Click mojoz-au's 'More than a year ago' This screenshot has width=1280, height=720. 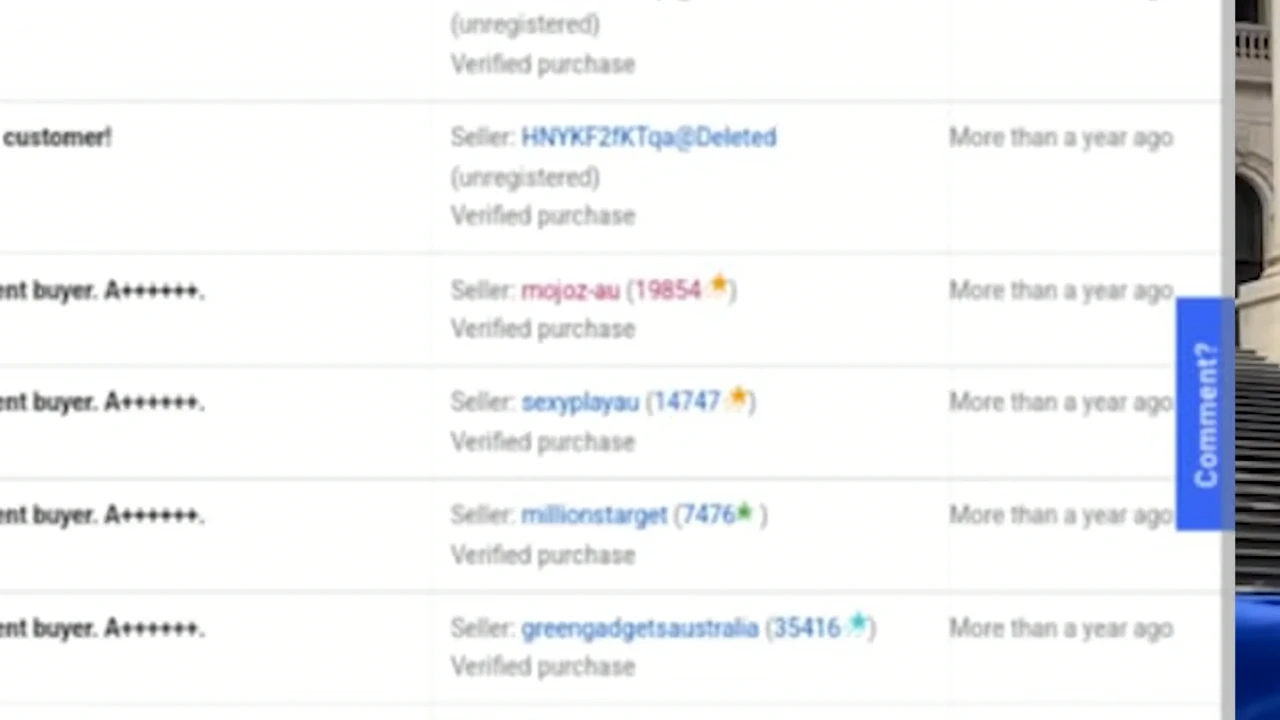pos(1060,290)
